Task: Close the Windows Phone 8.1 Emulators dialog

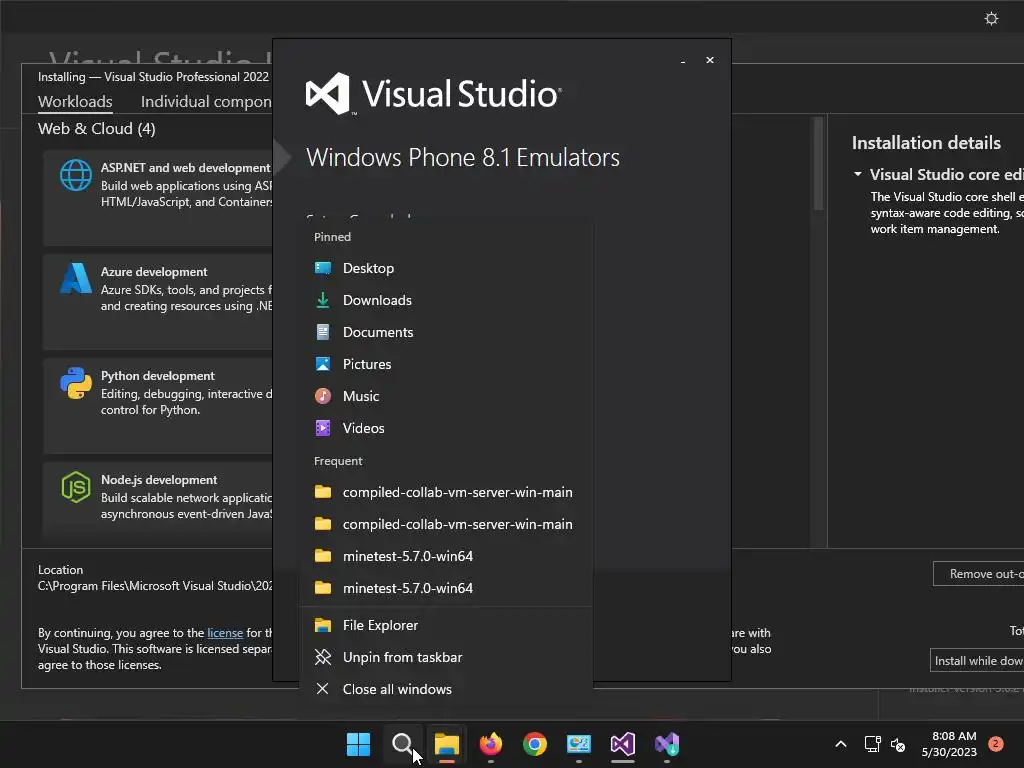Action: tap(710, 60)
